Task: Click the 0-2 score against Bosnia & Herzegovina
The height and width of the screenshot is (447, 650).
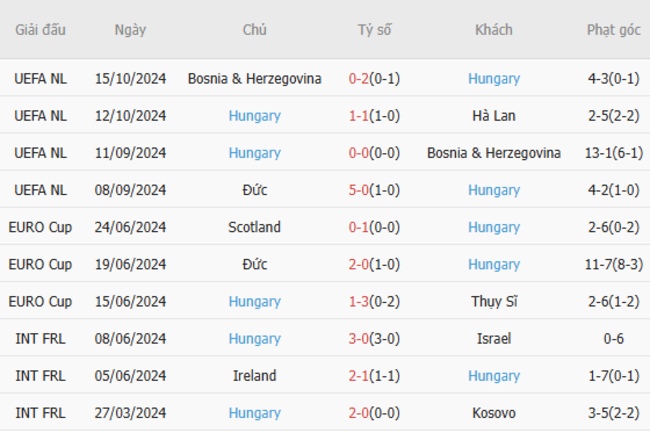Action: (359, 79)
